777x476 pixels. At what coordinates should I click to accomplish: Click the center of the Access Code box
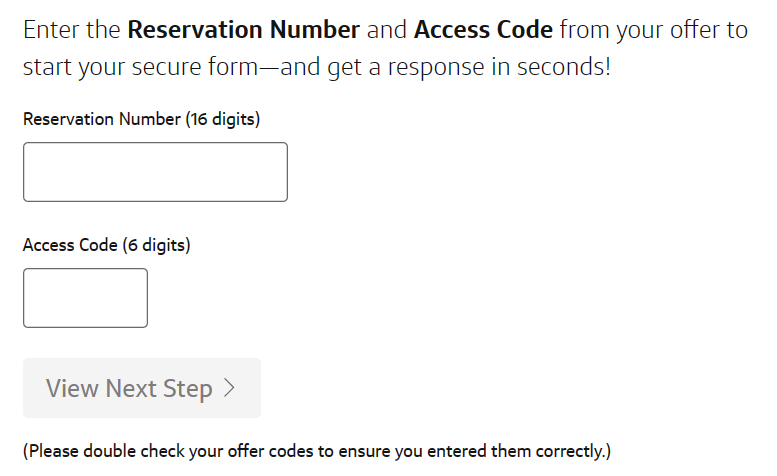85,298
